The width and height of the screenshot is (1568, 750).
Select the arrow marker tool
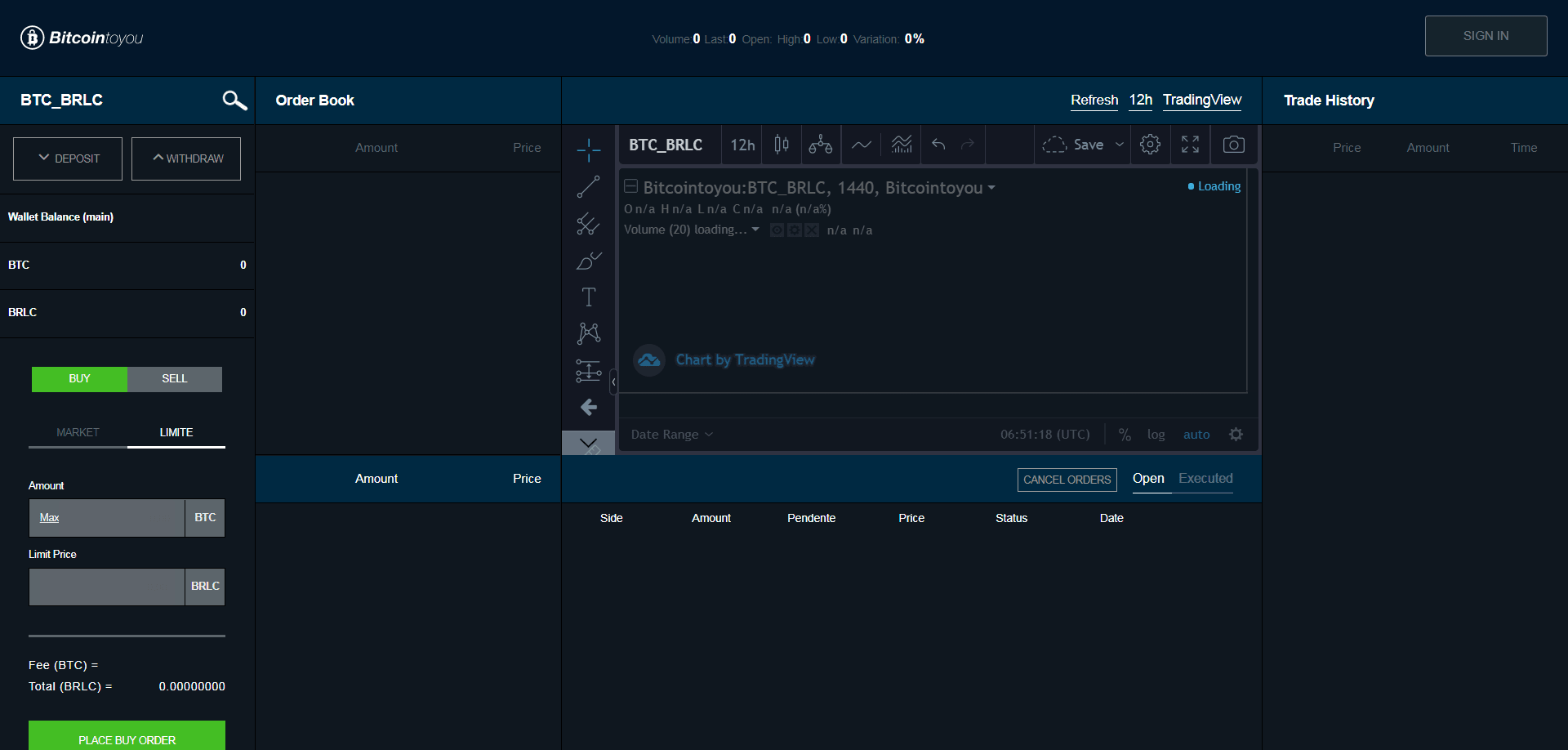pos(588,407)
